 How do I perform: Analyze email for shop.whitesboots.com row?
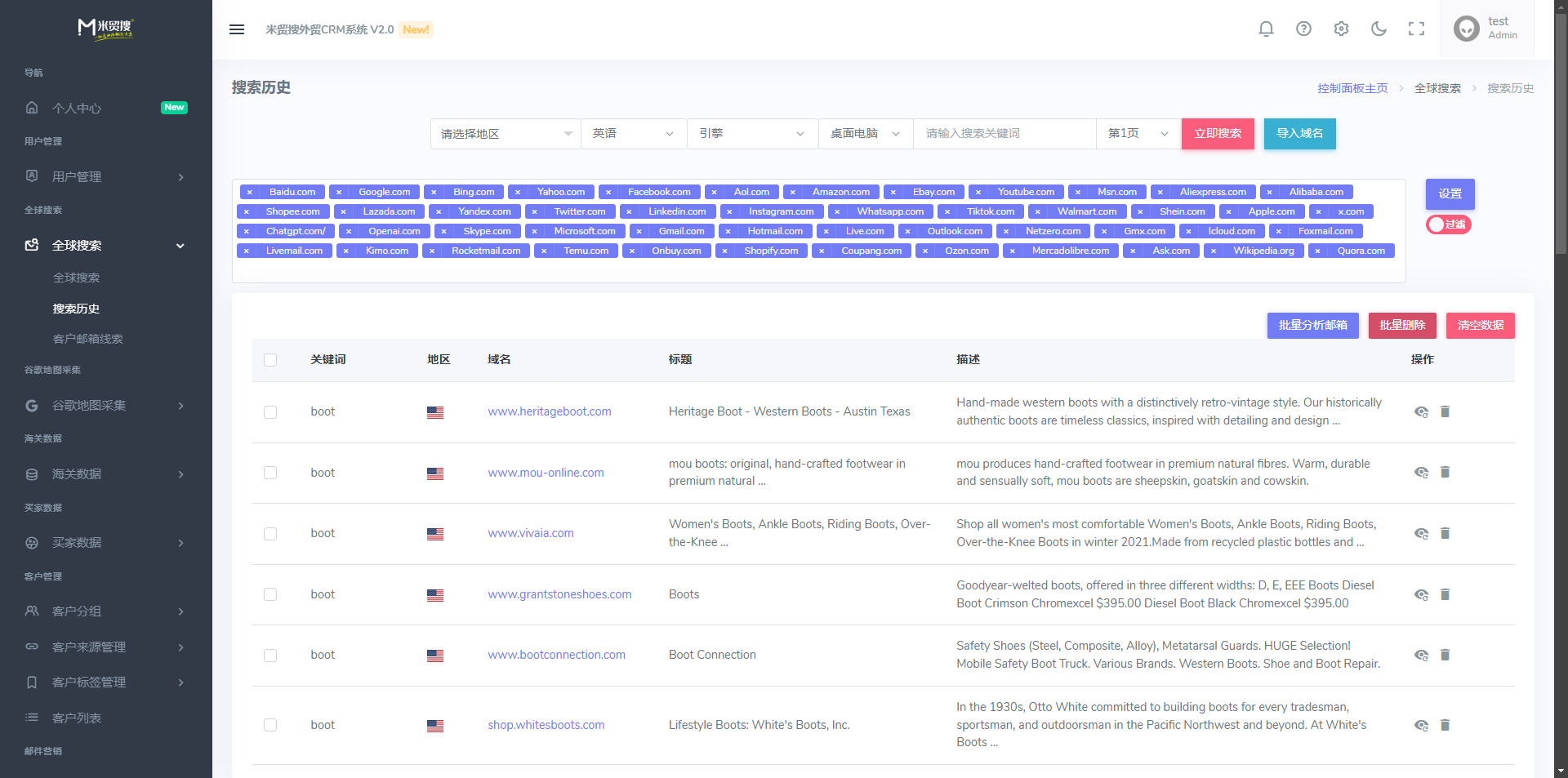pos(1421,726)
